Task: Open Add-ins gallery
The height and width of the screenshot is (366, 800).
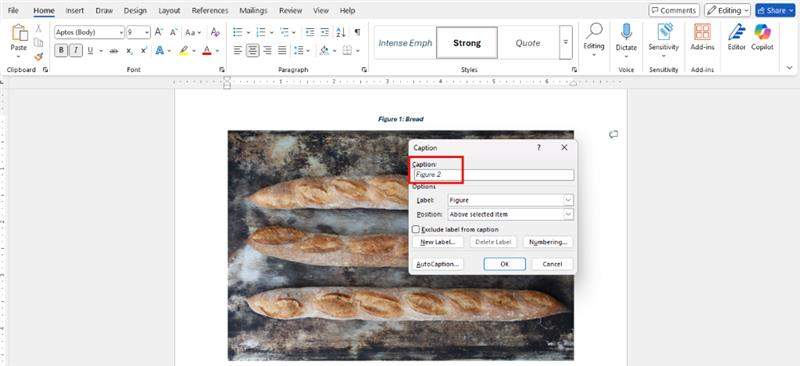Action: 702,37
